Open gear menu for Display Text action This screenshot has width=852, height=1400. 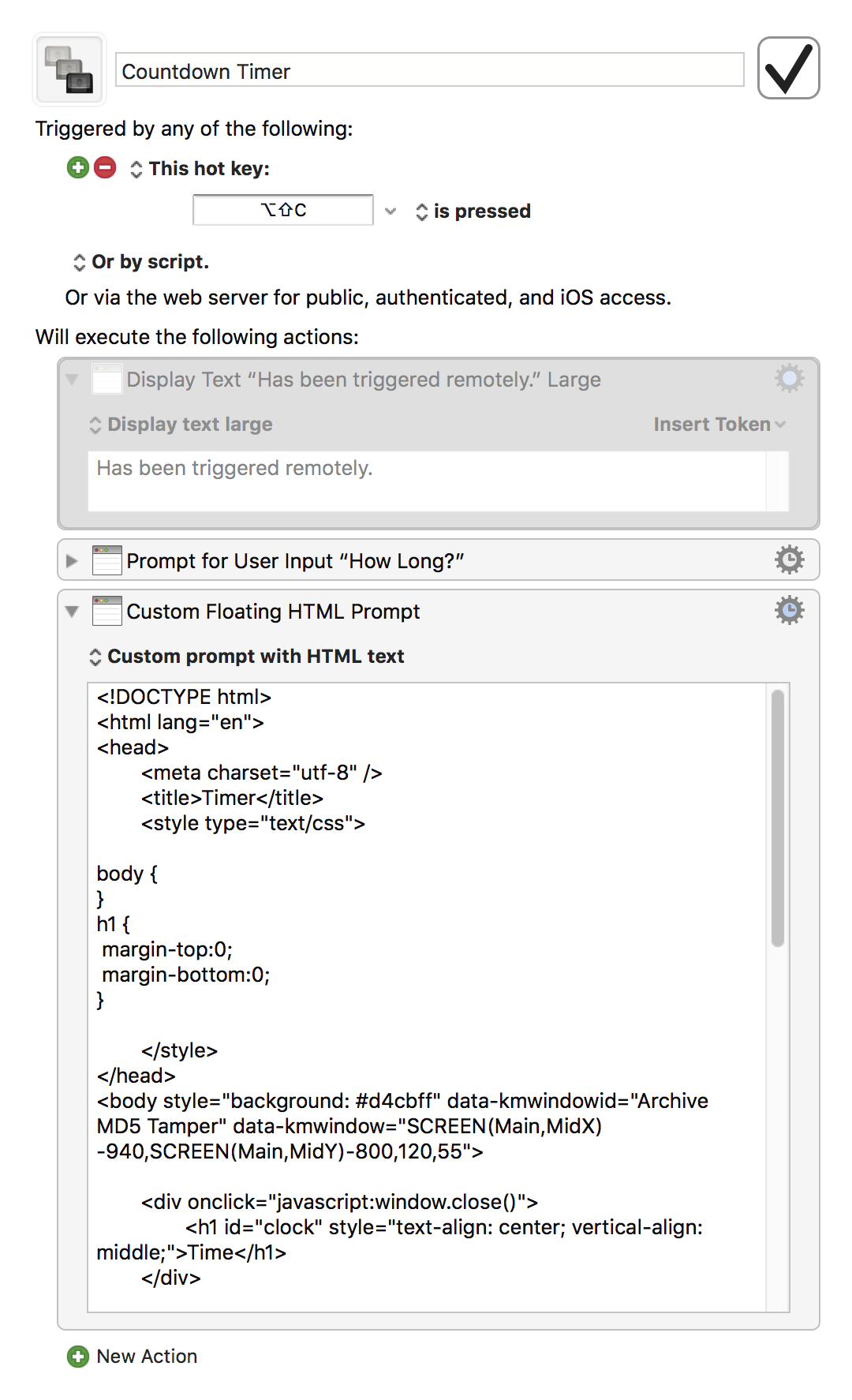click(789, 379)
